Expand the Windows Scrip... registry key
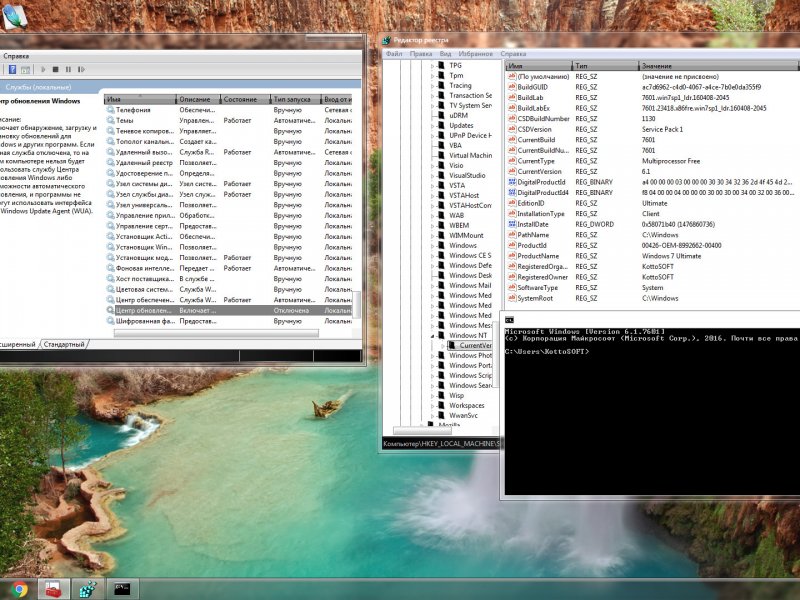800x600 pixels. point(433,376)
